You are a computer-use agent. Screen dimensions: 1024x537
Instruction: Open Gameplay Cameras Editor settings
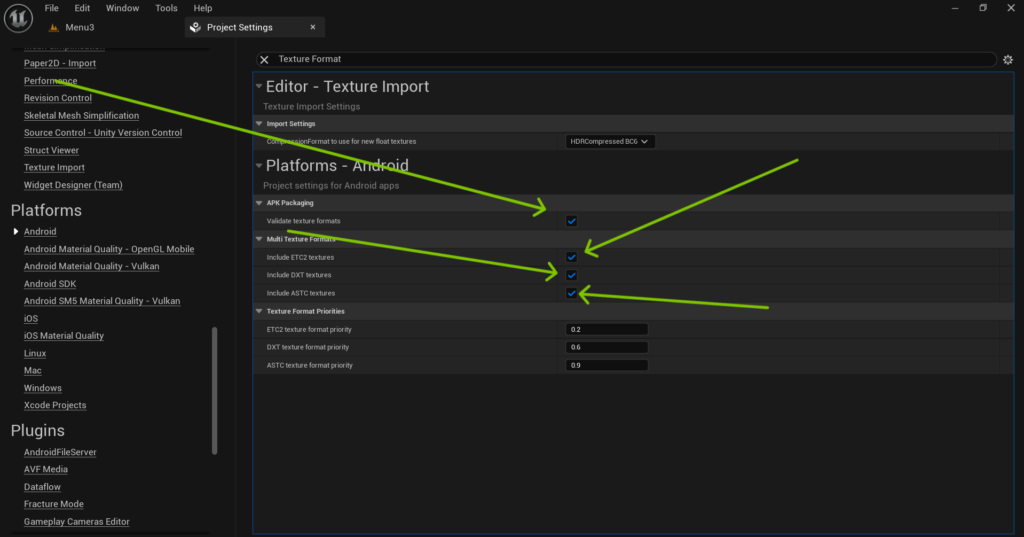(x=76, y=521)
